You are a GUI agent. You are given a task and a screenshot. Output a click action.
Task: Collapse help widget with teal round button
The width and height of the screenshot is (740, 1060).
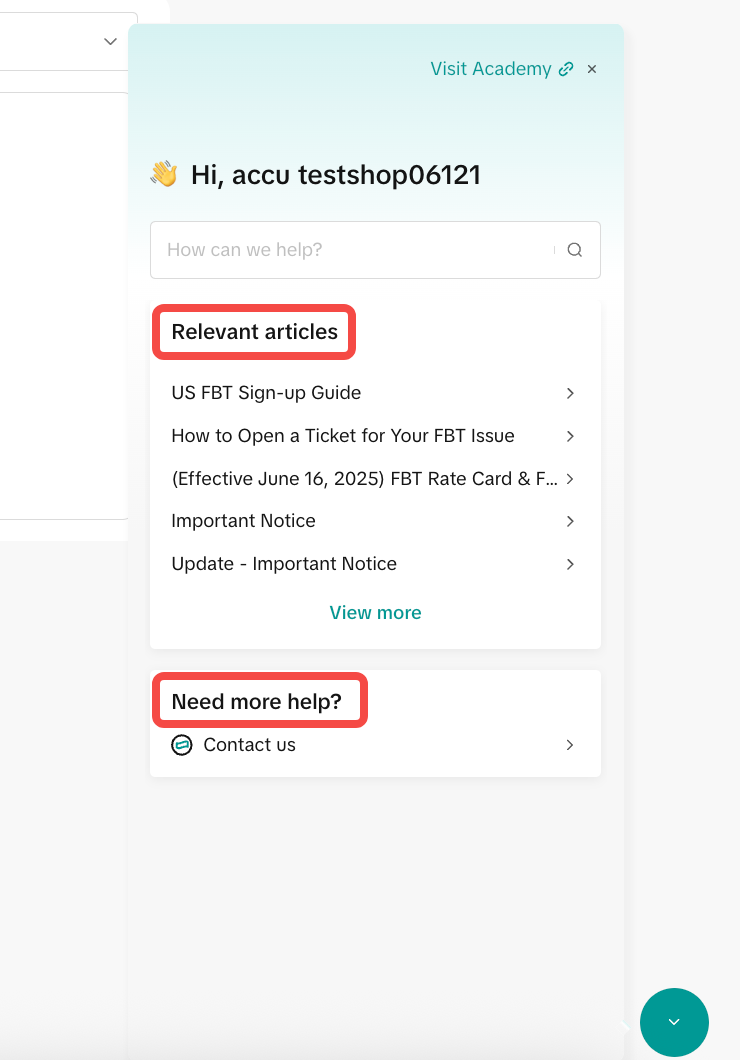tap(674, 1022)
